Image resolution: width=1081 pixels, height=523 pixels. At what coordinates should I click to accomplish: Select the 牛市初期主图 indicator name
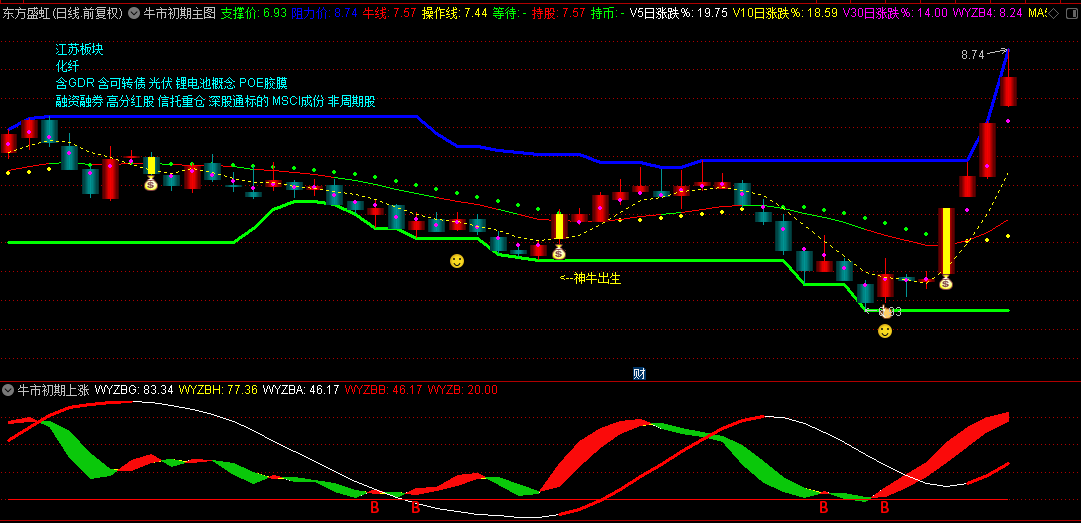[x=179, y=12]
